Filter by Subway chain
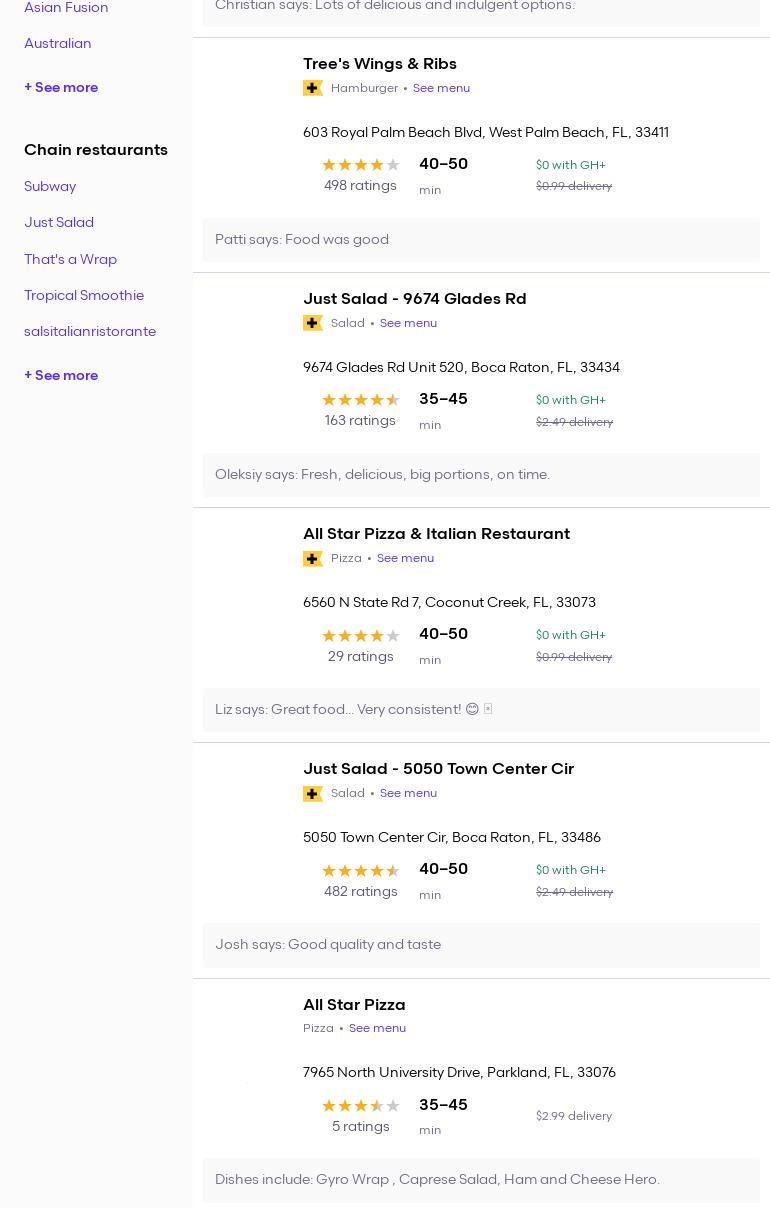The height and width of the screenshot is (1208, 770). click(x=50, y=186)
